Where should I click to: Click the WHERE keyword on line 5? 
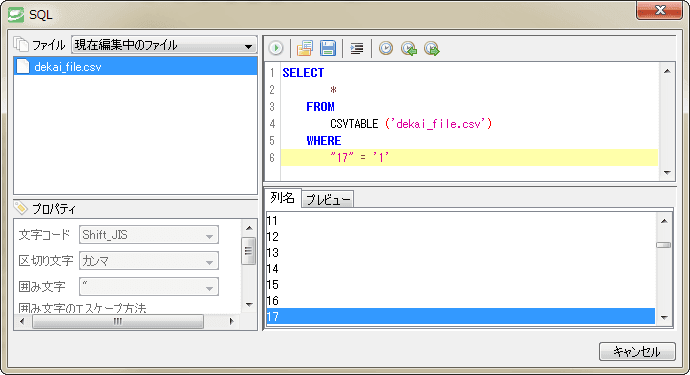324,140
